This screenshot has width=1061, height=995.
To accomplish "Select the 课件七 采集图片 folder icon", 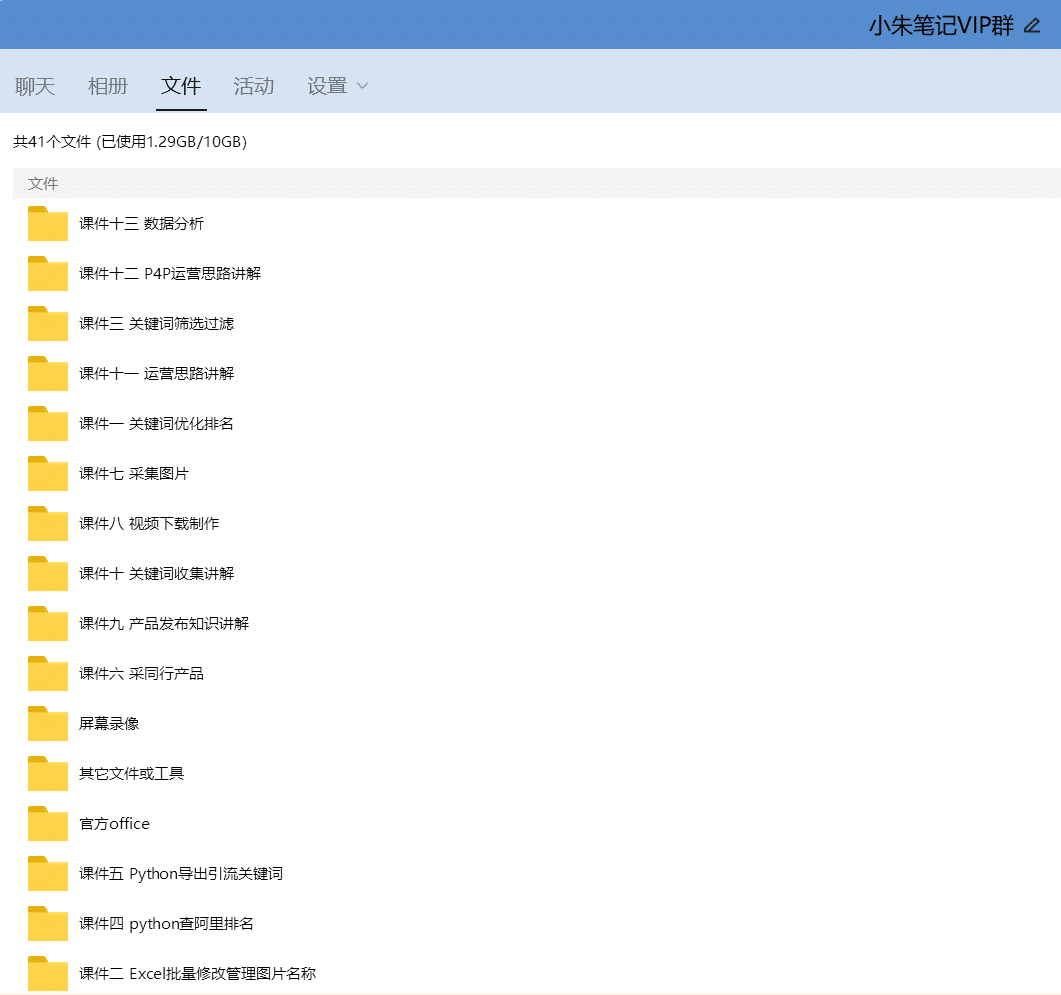I will click(x=48, y=474).
